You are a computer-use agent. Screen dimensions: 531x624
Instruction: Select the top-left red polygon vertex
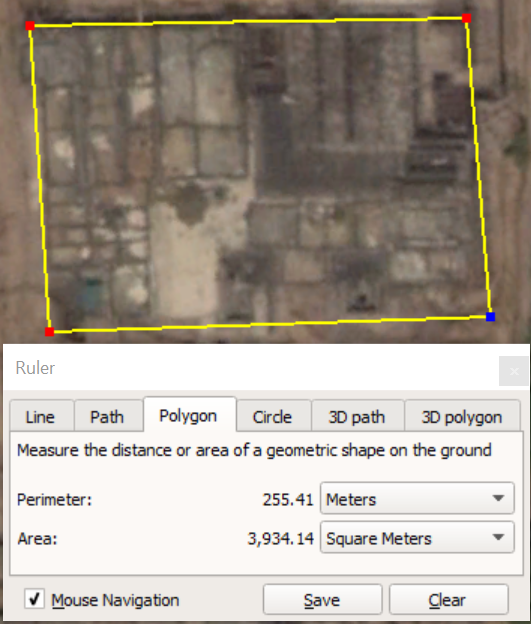tap(30, 26)
